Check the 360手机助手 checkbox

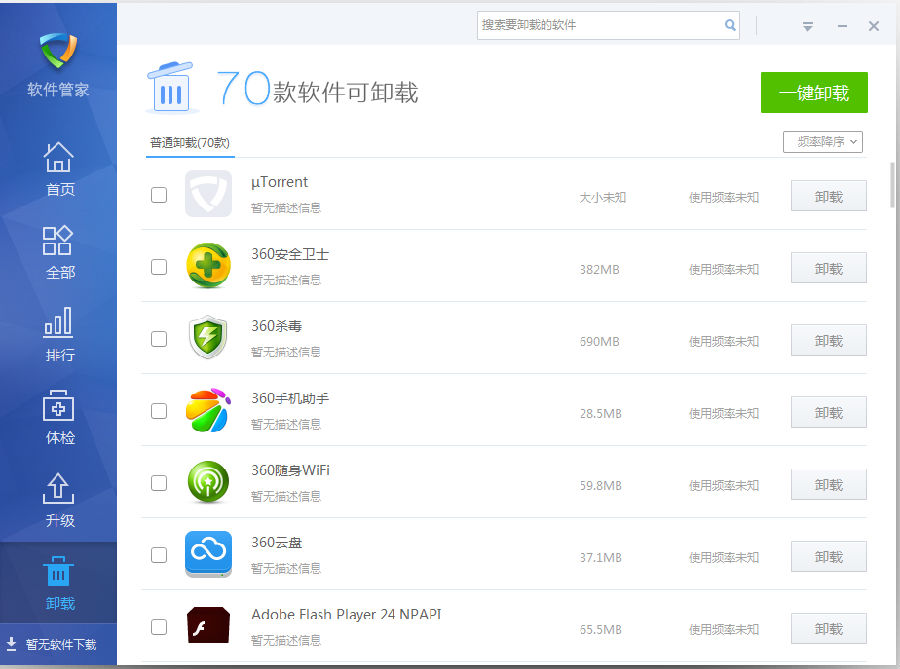159,411
